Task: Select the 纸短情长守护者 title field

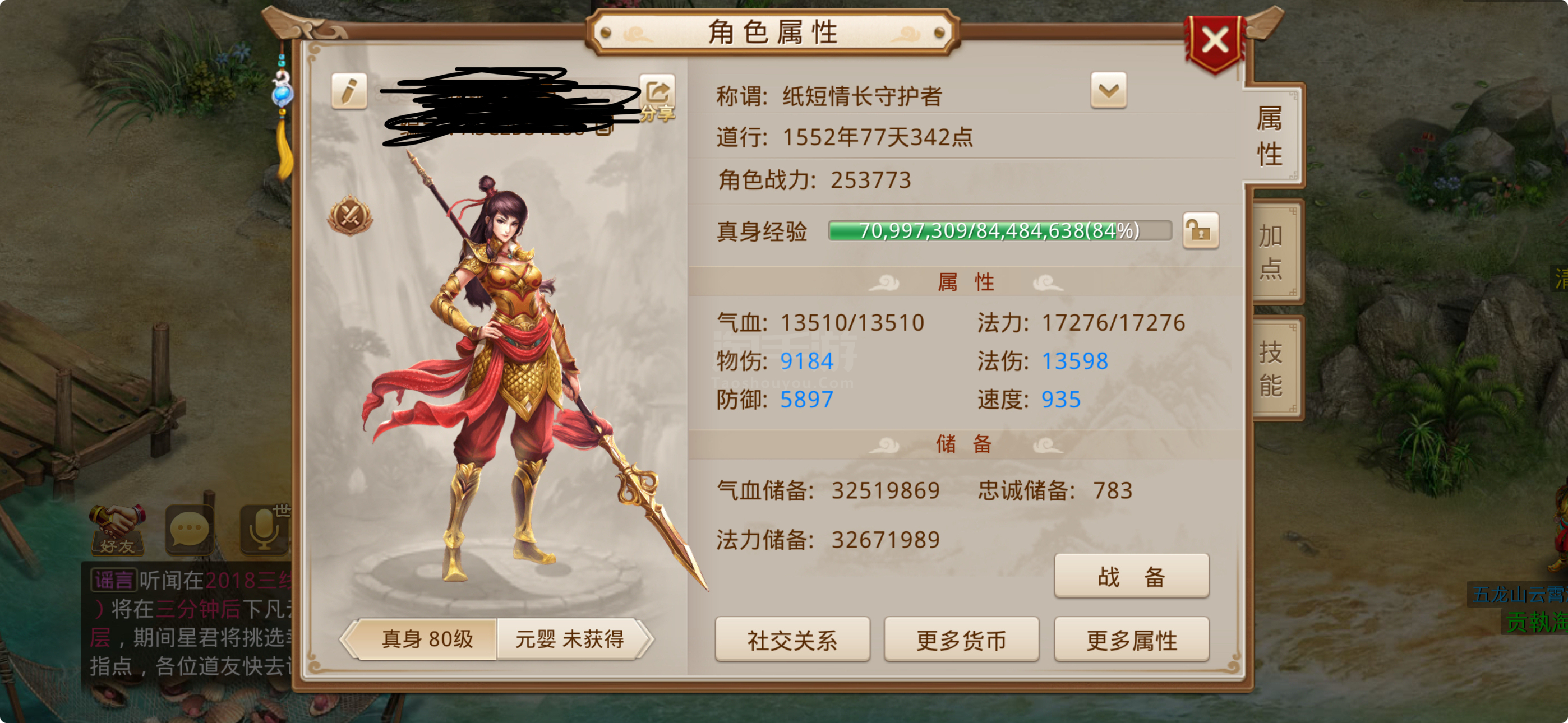Action: (861, 96)
